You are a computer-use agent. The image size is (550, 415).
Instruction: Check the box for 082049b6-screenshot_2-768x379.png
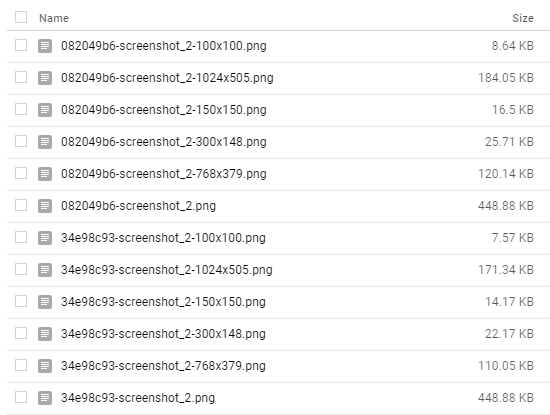pyautogui.click(x=21, y=173)
